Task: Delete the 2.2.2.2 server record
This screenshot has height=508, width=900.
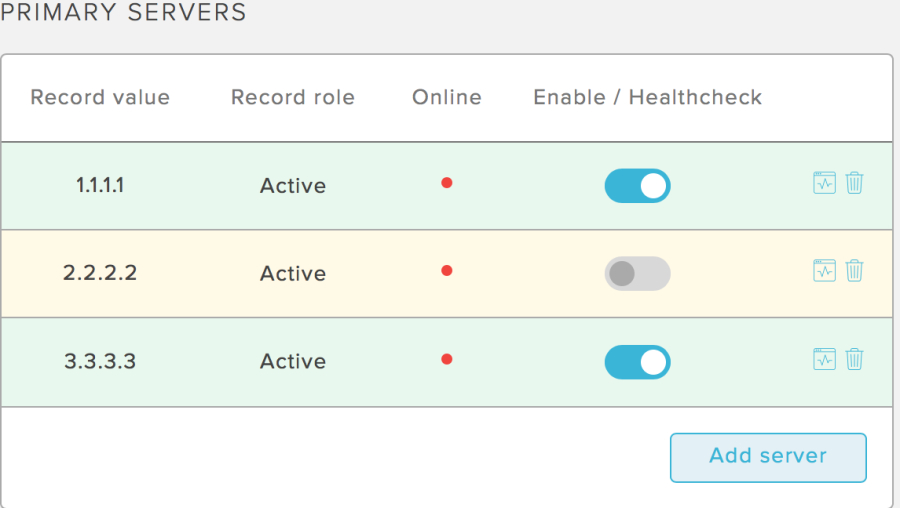Action: [x=854, y=271]
